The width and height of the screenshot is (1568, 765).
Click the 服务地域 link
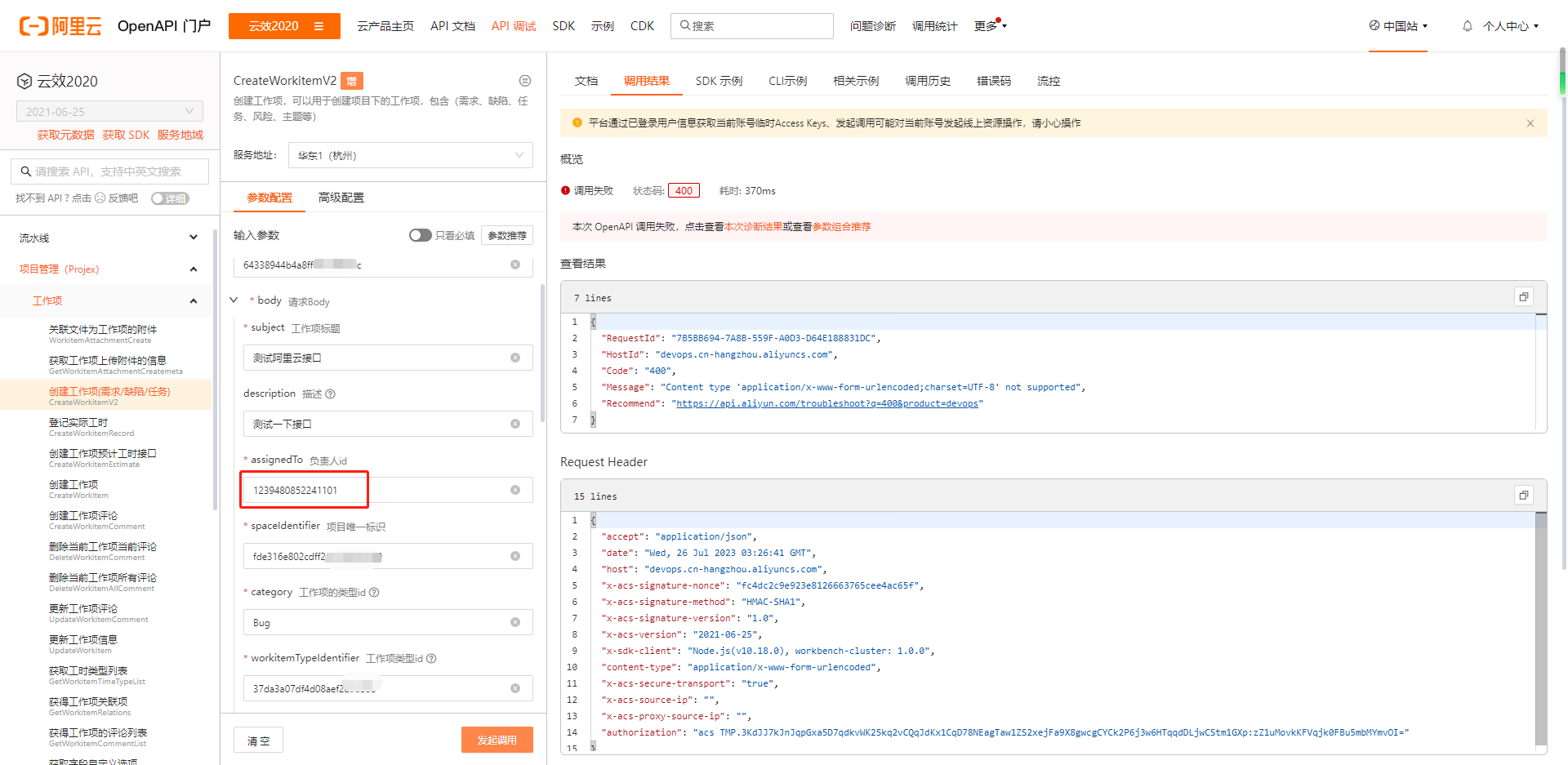180,135
